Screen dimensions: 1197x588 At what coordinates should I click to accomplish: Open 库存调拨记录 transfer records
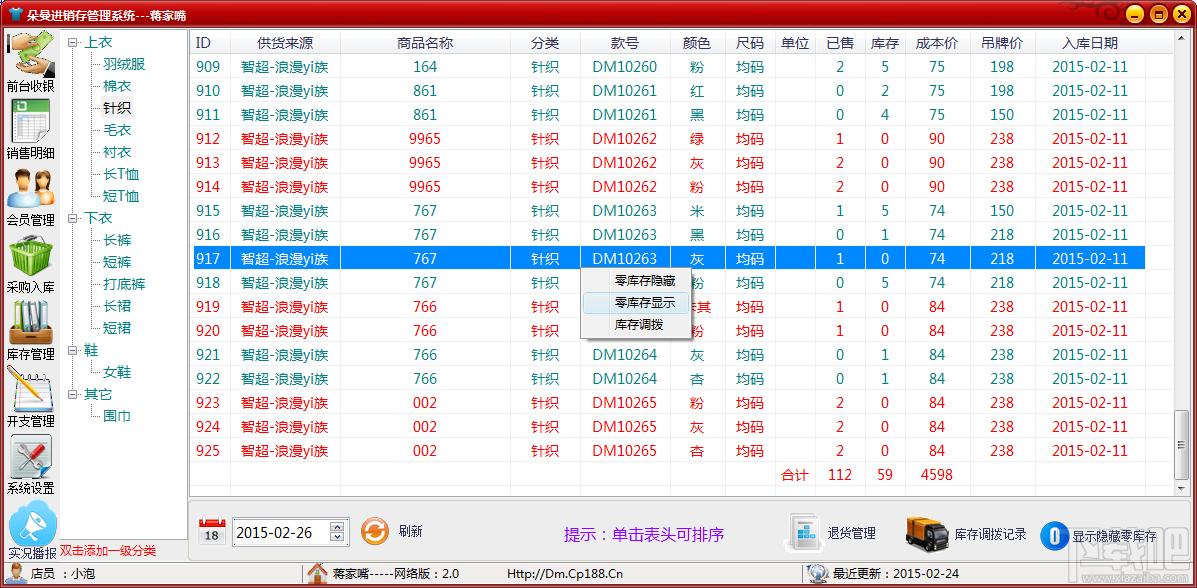(x=967, y=534)
